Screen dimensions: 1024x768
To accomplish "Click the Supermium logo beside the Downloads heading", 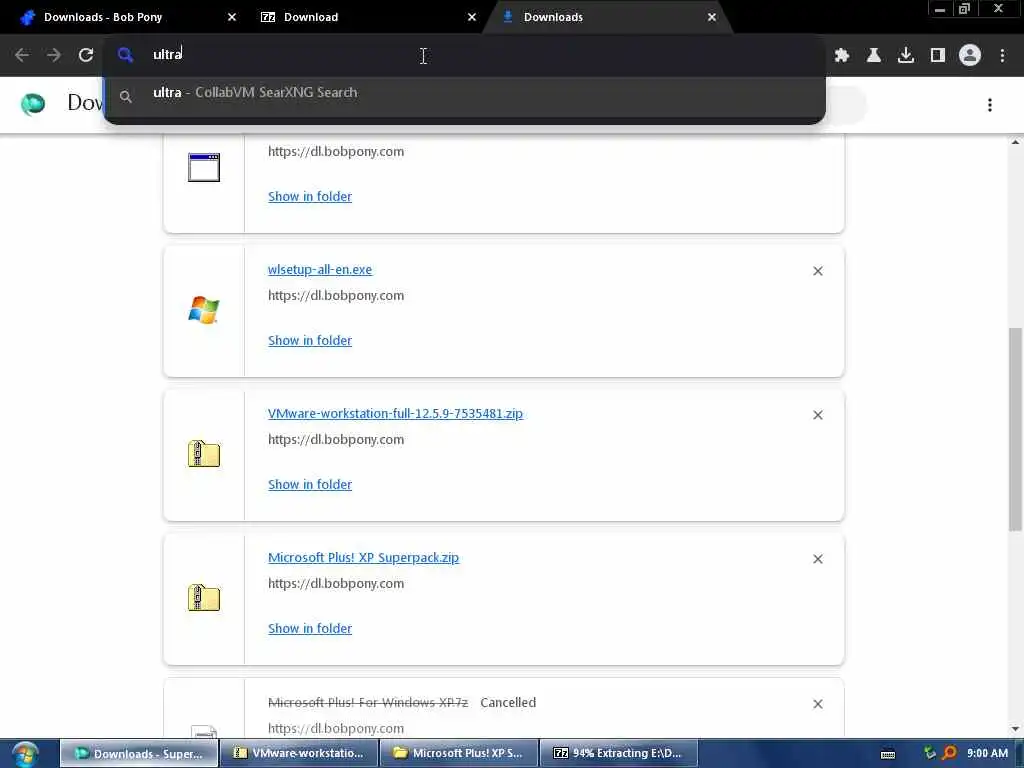I will [x=33, y=103].
